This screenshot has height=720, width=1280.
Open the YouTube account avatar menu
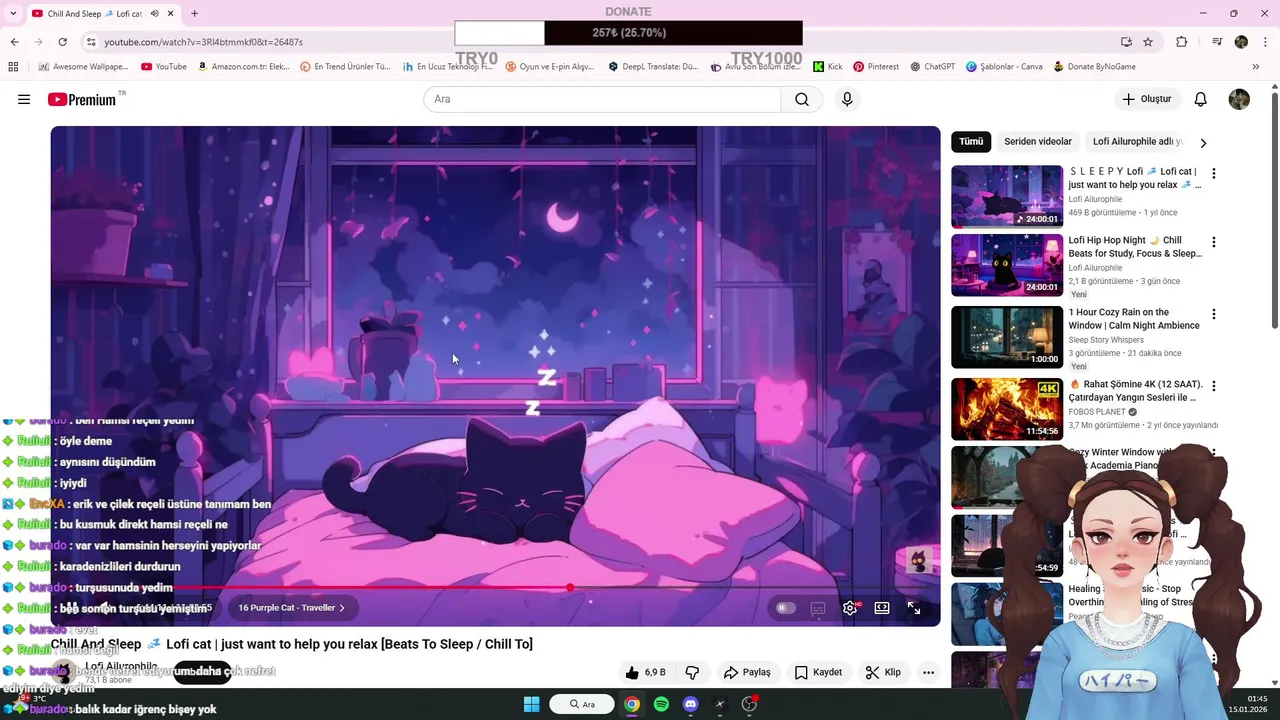(x=1239, y=99)
